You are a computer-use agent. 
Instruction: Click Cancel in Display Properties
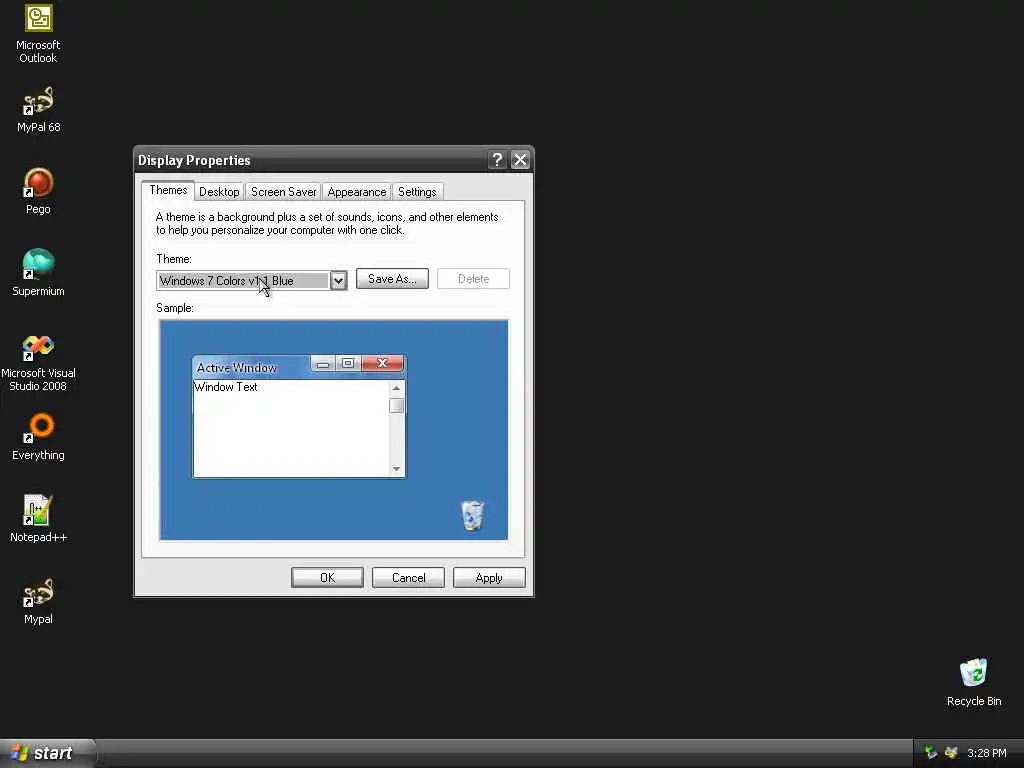408,578
